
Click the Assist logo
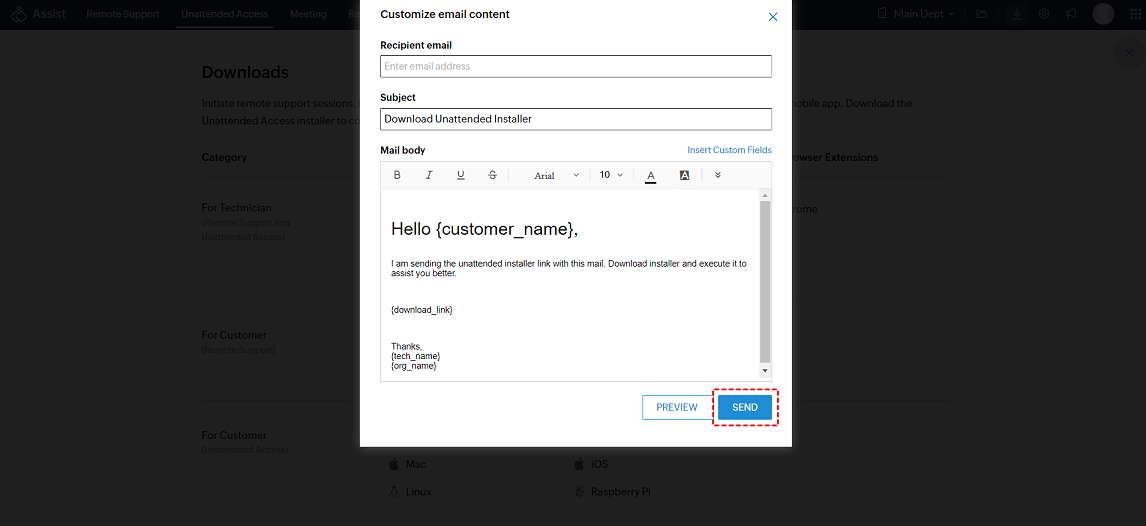(38, 14)
